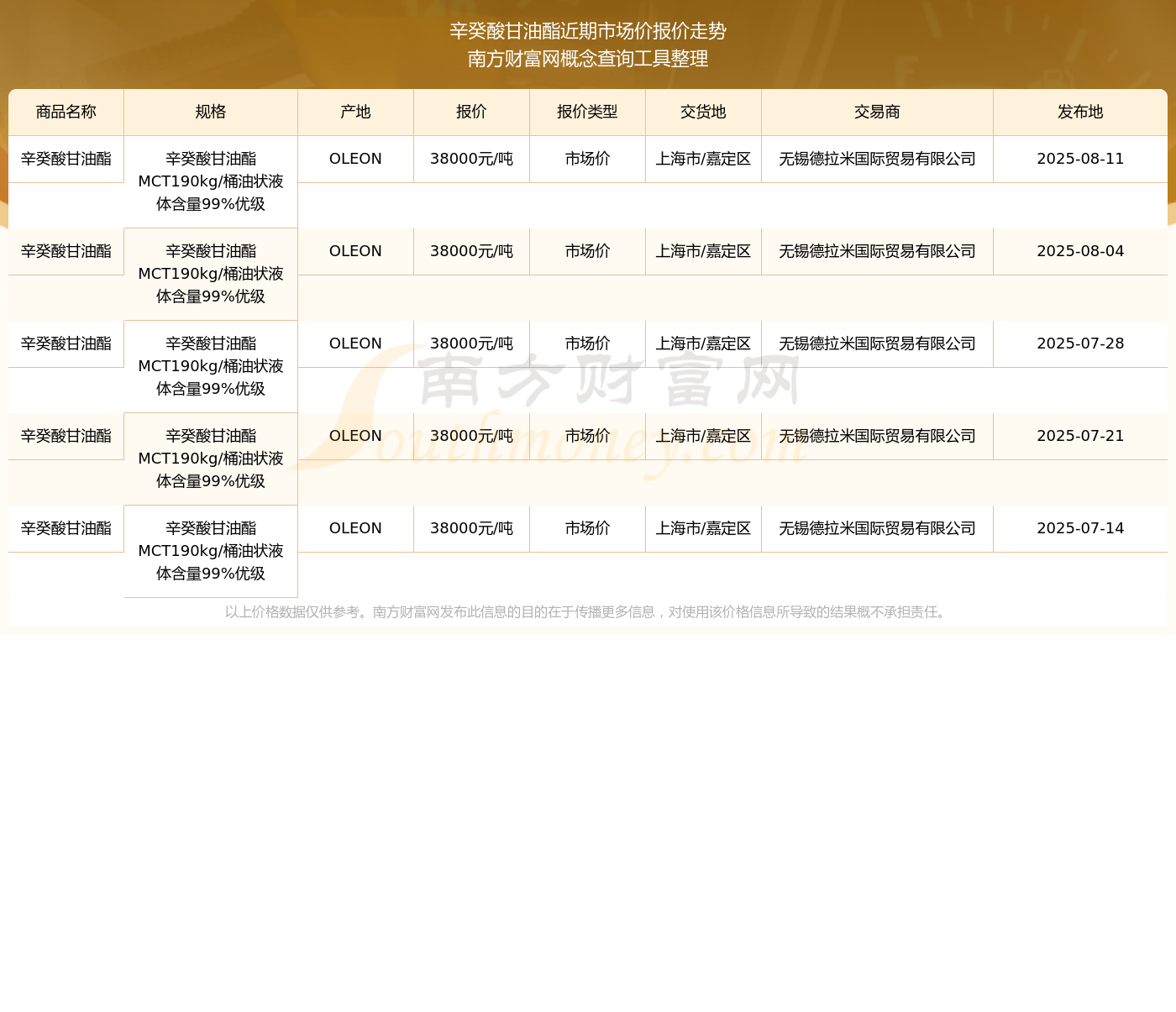
Task: Click 市场价 in the 2025-08-11 row
Action: pyautogui.click(x=588, y=159)
